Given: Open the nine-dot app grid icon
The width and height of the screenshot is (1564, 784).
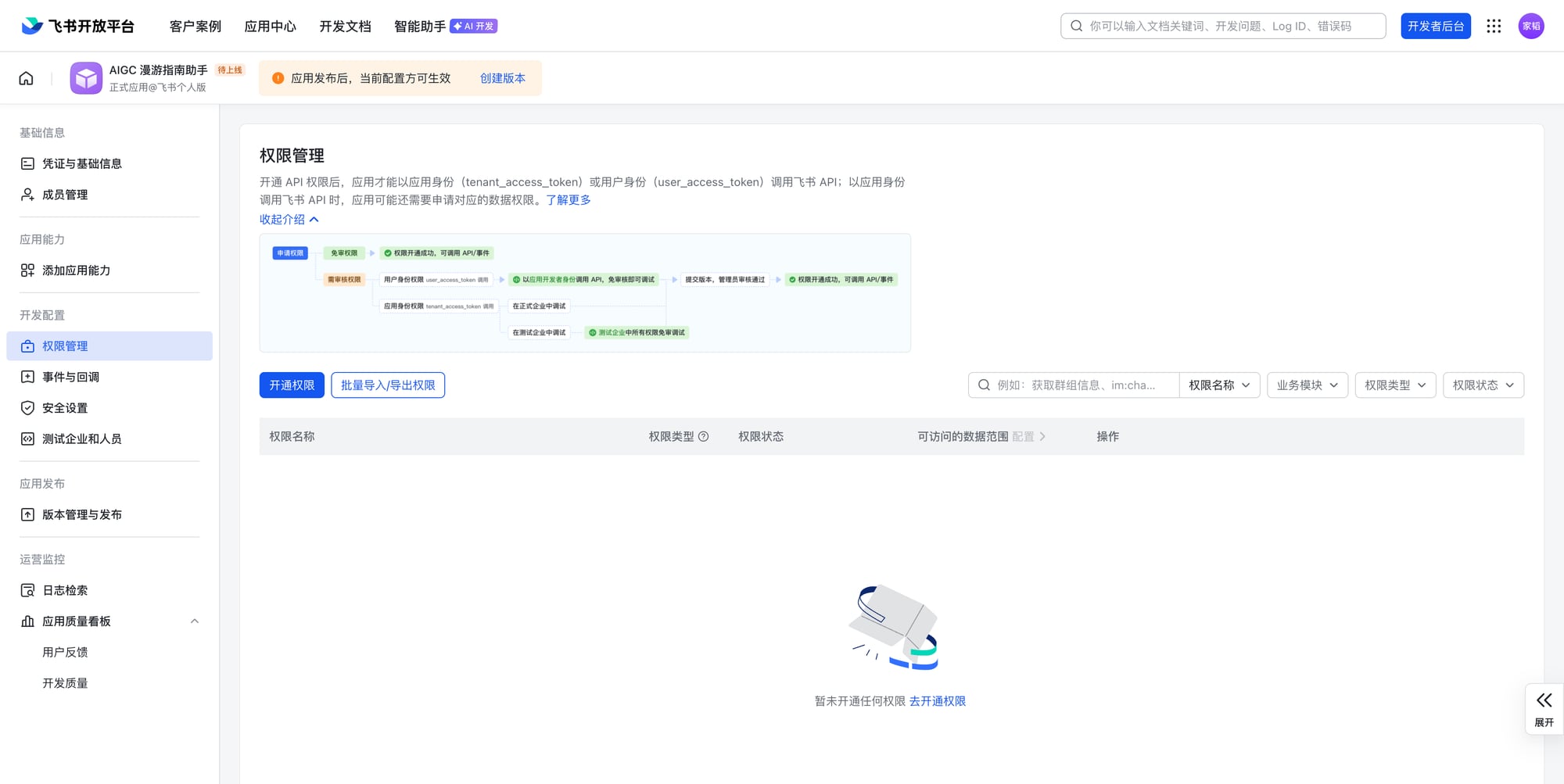Looking at the screenshot, I should coord(1494,26).
